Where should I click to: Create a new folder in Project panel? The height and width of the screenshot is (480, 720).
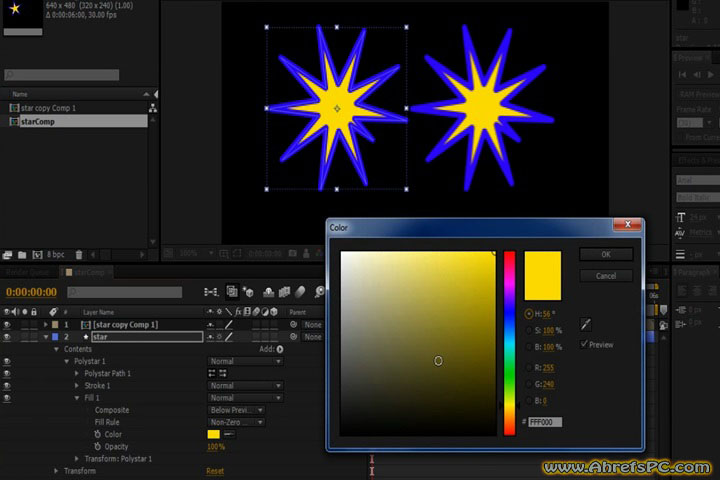pyautogui.click(x=22, y=254)
